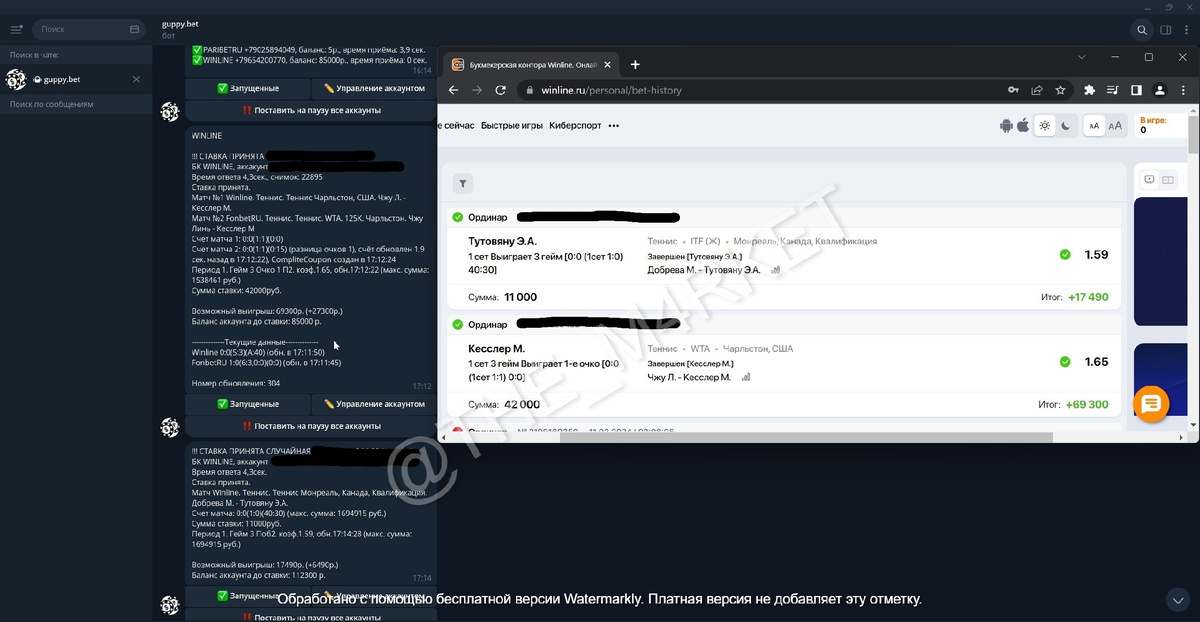Click Управление аккаунтом below the 16:14 message
This screenshot has width=1200, height=622.
click(x=374, y=88)
